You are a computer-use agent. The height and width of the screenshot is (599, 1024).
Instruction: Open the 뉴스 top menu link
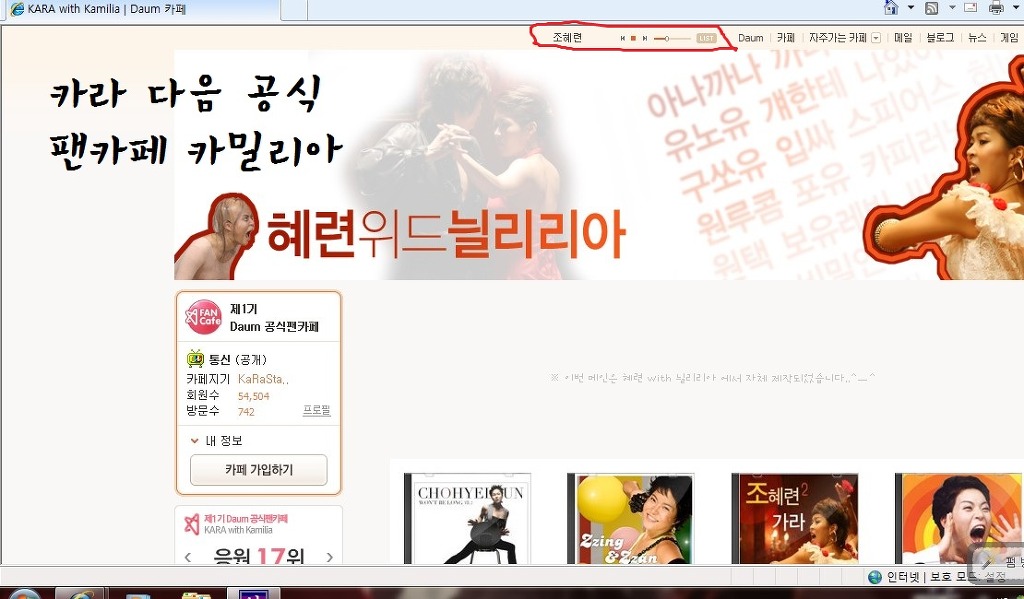click(x=977, y=38)
